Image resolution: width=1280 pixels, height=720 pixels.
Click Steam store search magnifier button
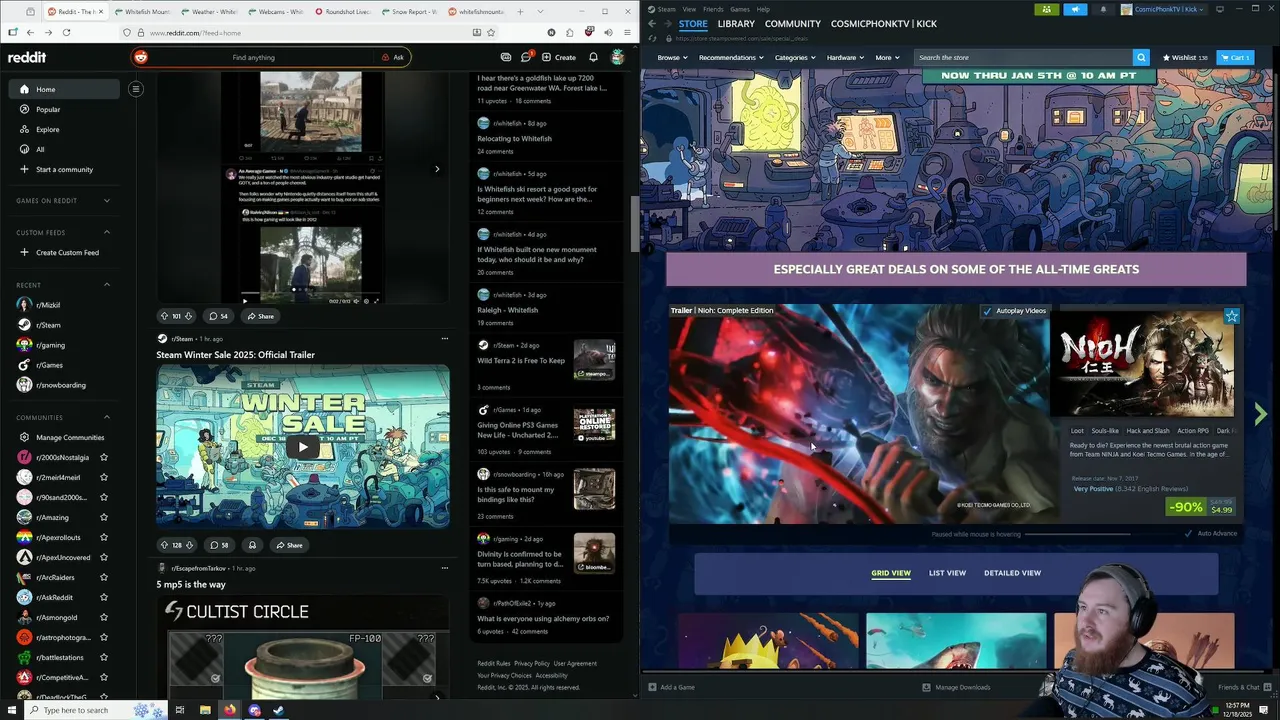point(1141,58)
